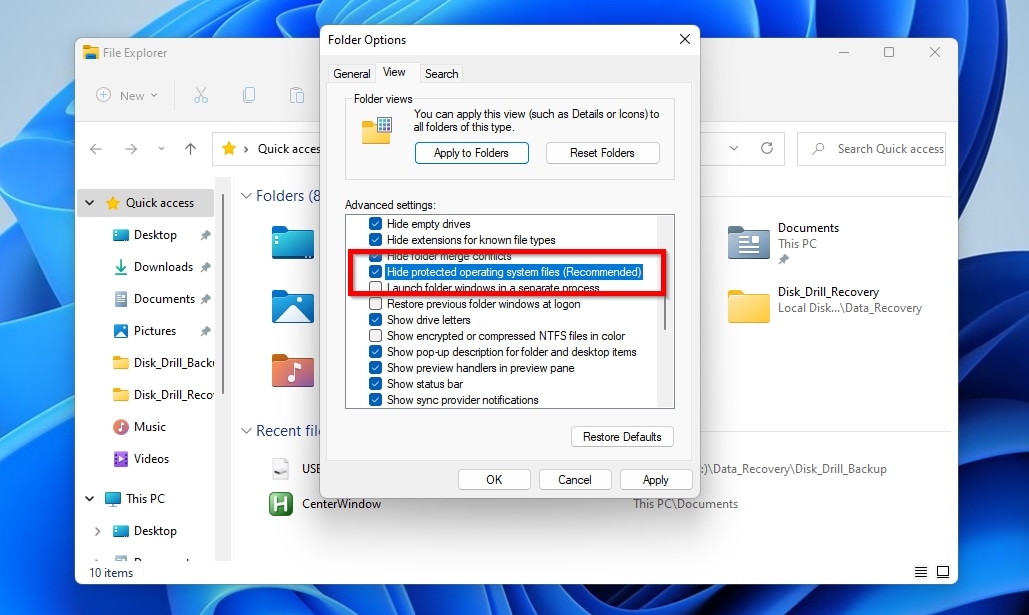Switch to the Search tab in Folder Options
The height and width of the screenshot is (615, 1029).
(x=441, y=73)
